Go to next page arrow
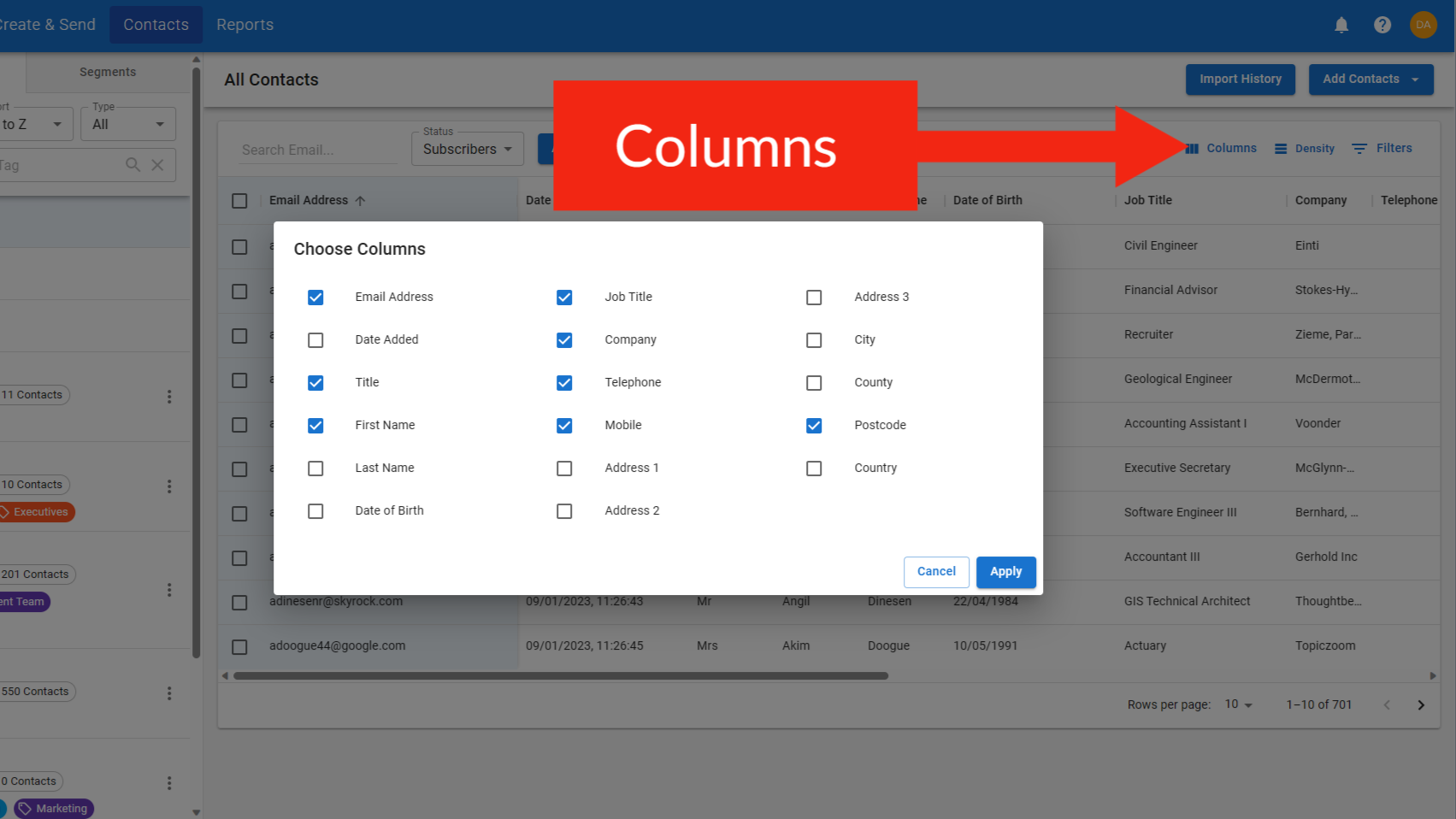The height and width of the screenshot is (819, 1456). click(x=1420, y=705)
